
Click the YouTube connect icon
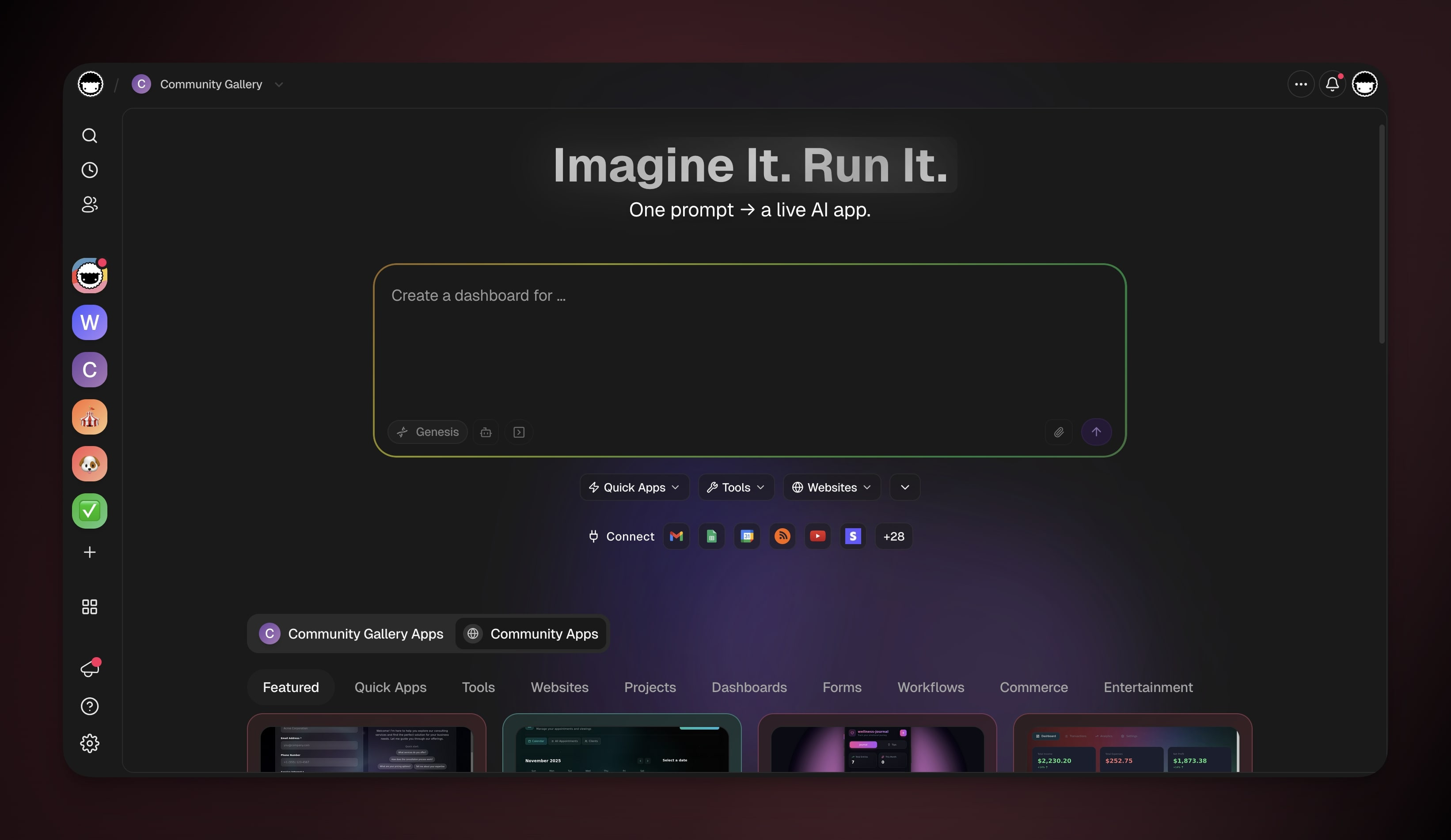coord(817,536)
